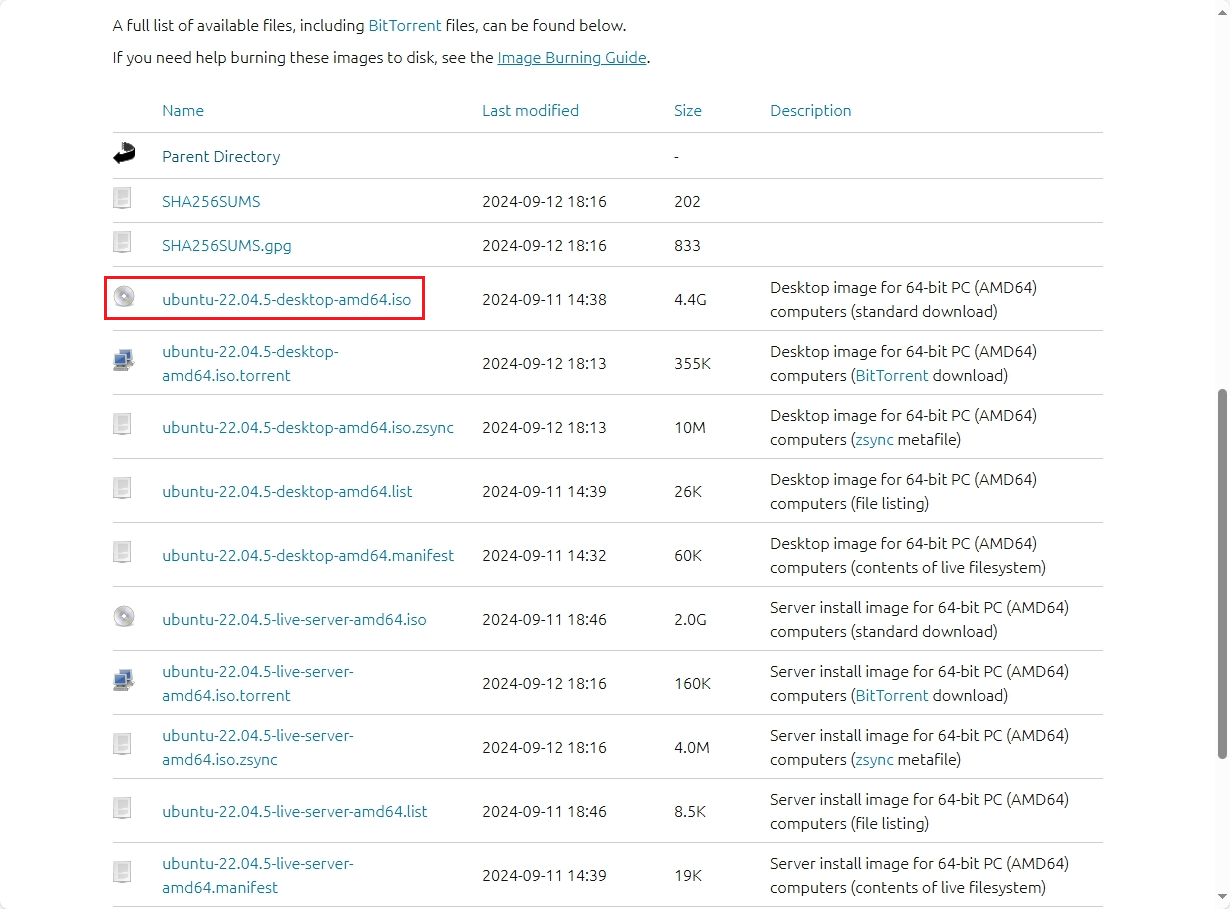Sort by the Name column header
1230x909 pixels.
183,111
